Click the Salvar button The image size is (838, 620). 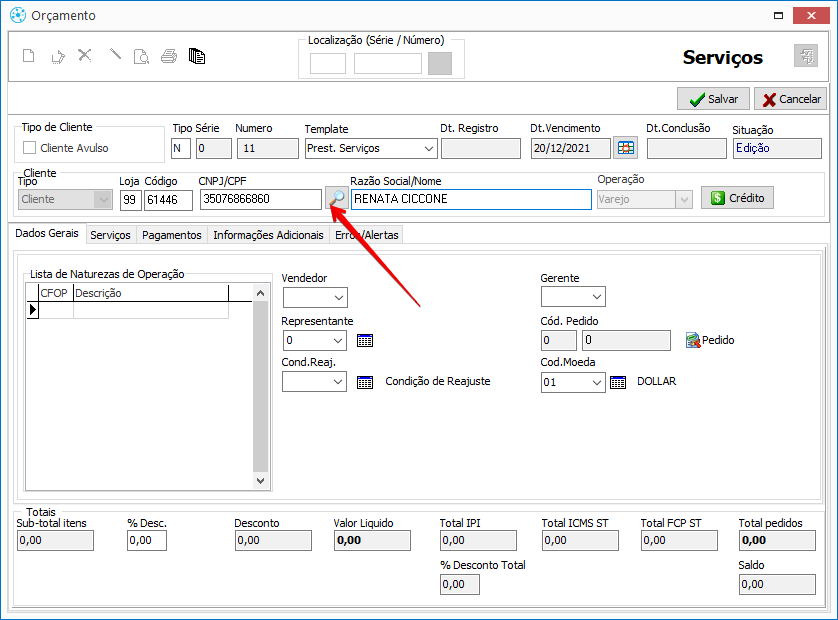[713, 99]
